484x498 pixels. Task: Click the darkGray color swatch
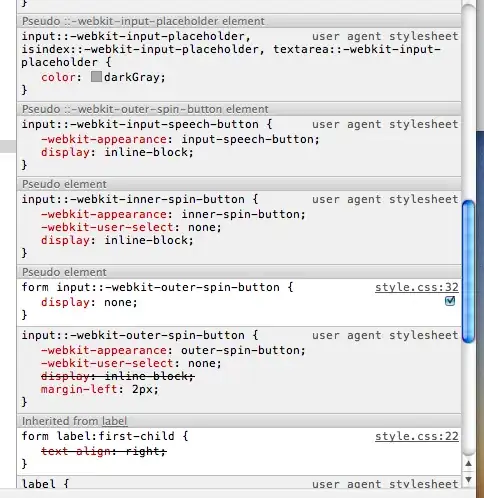tap(96, 77)
